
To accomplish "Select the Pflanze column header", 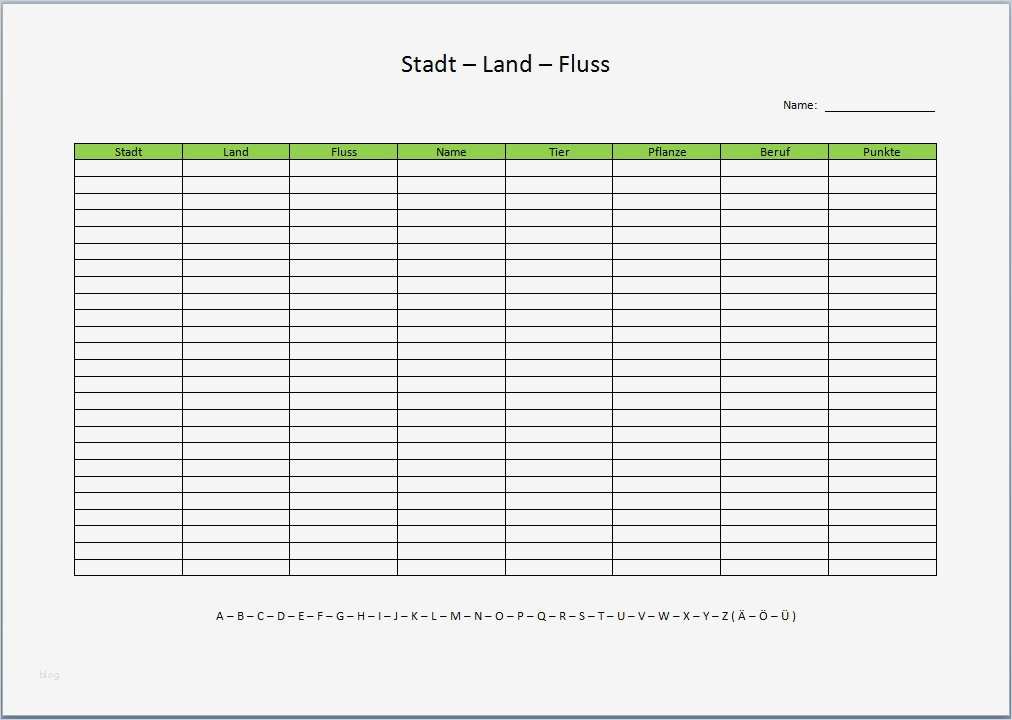I will 666,152.
